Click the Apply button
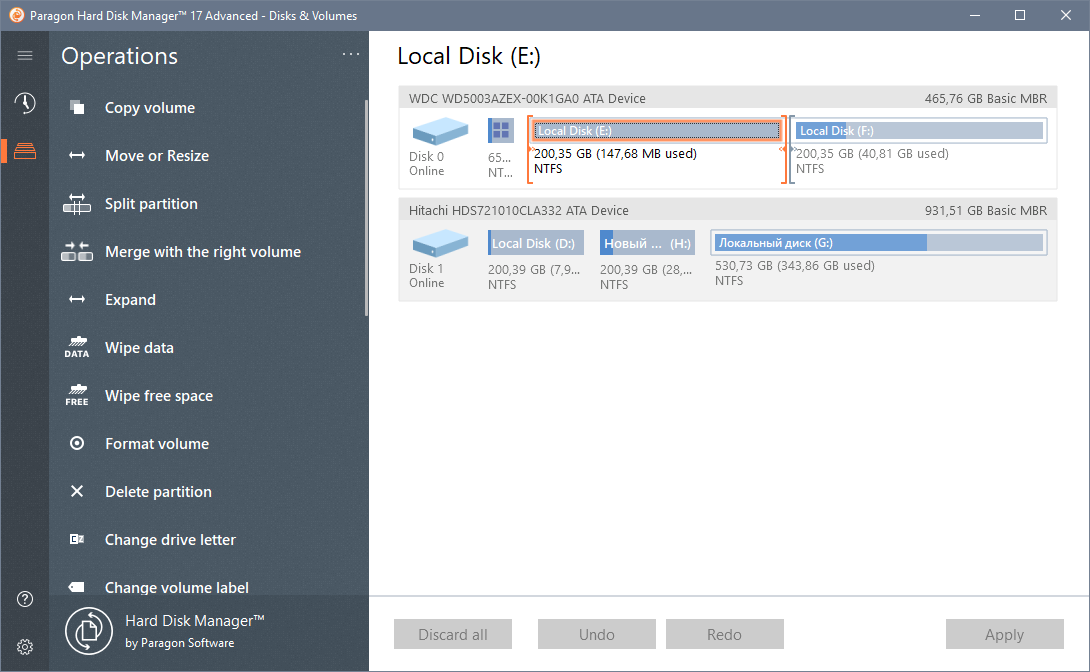Viewport: 1090px width, 672px height. (1004, 634)
